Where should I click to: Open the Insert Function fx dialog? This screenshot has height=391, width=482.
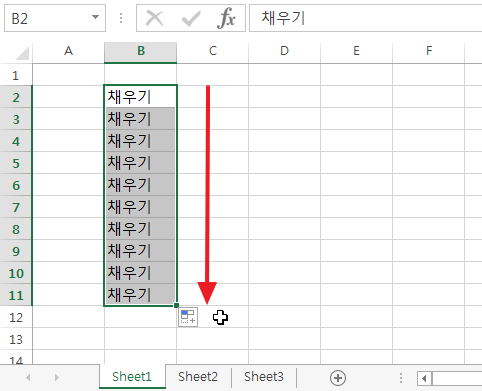click(226, 18)
